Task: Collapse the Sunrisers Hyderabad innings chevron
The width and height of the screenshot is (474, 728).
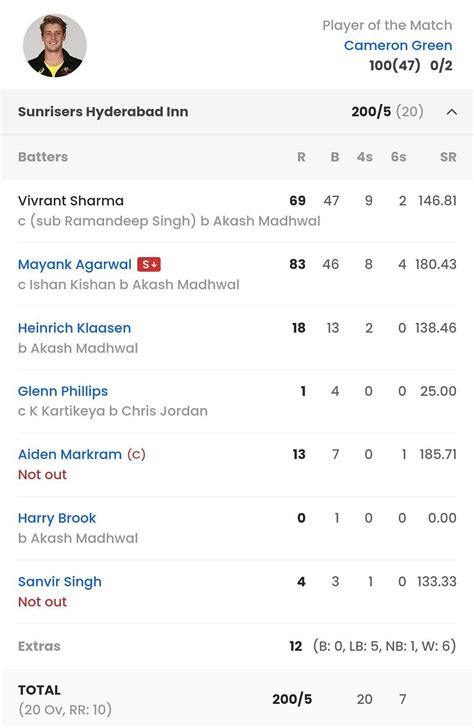Action: pyautogui.click(x=451, y=112)
